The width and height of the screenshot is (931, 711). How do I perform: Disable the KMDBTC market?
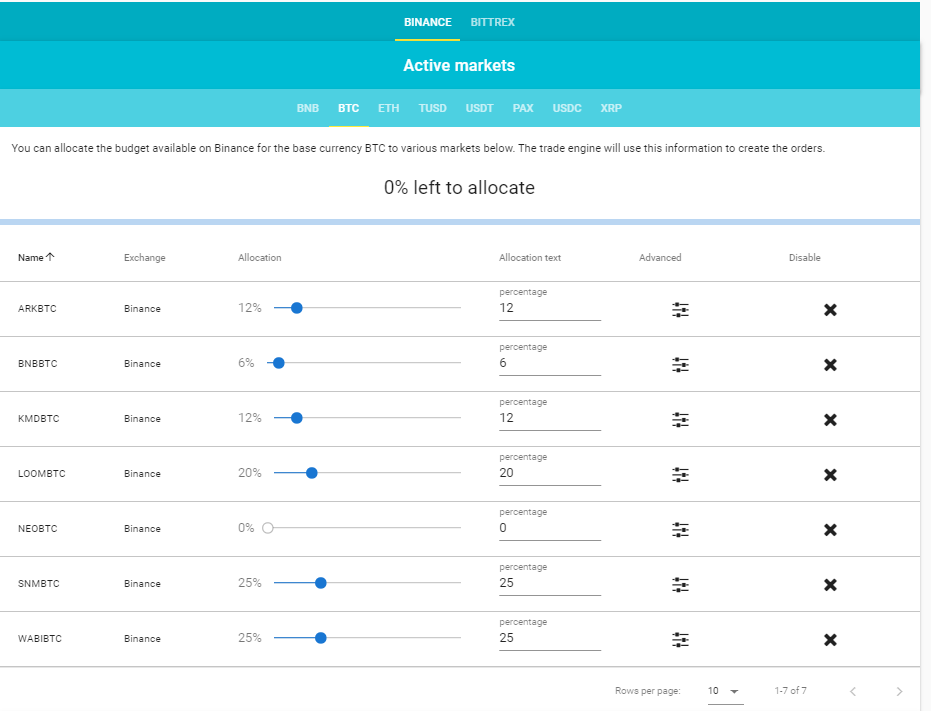[830, 420]
